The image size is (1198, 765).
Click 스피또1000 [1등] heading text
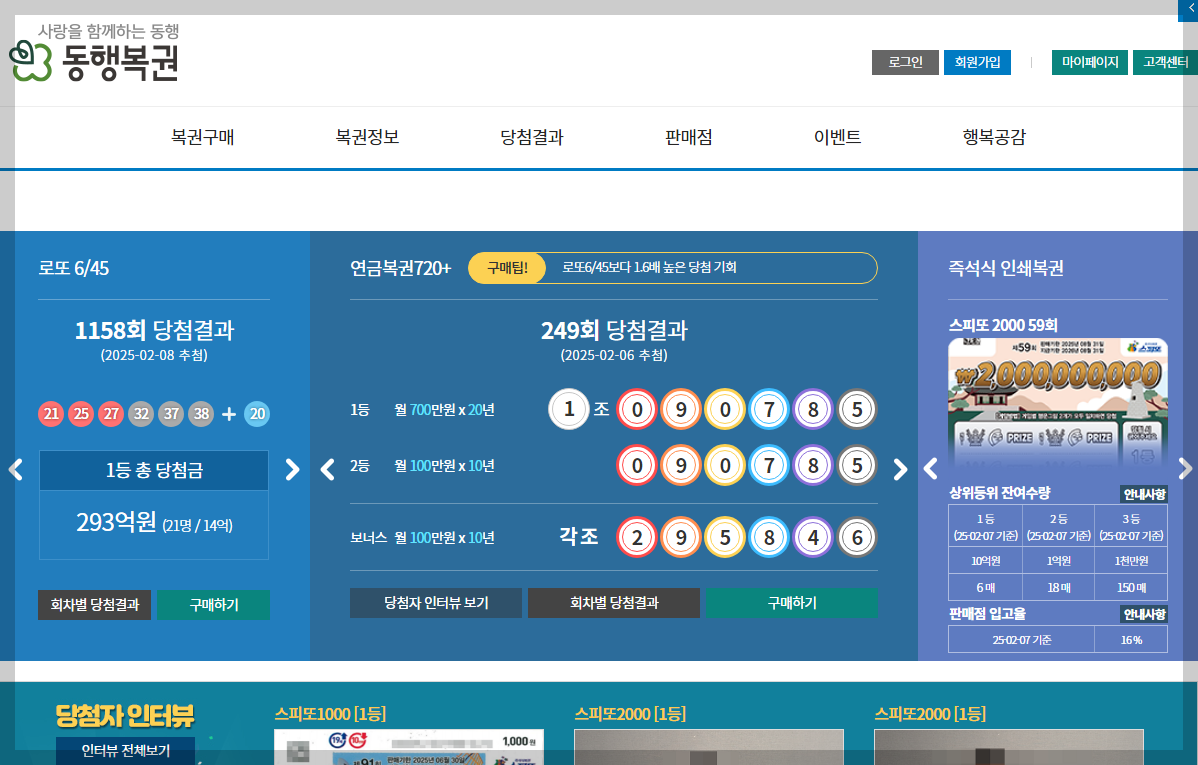pos(330,714)
